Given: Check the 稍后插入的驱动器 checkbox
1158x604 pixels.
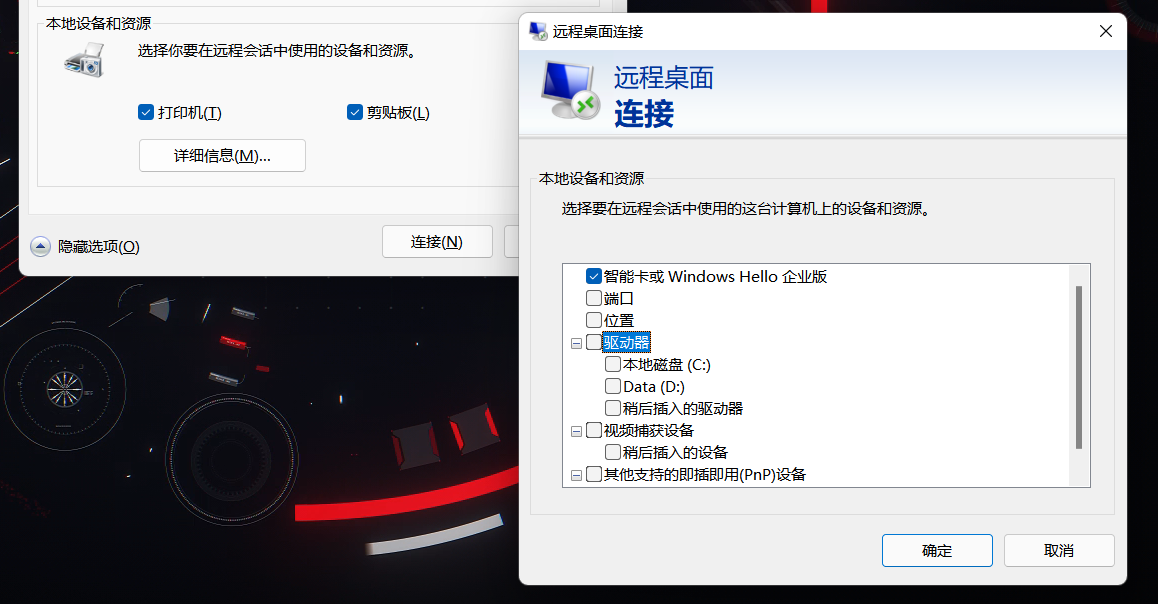Looking at the screenshot, I should click(x=613, y=408).
